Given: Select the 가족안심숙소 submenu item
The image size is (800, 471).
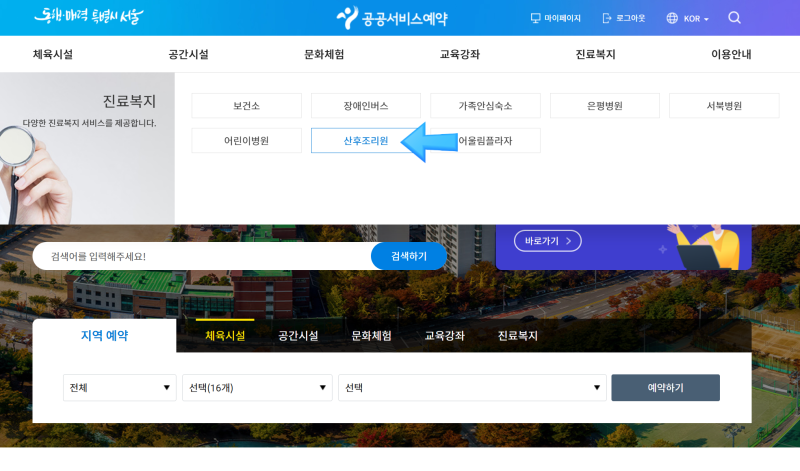Looking at the screenshot, I should 485,106.
